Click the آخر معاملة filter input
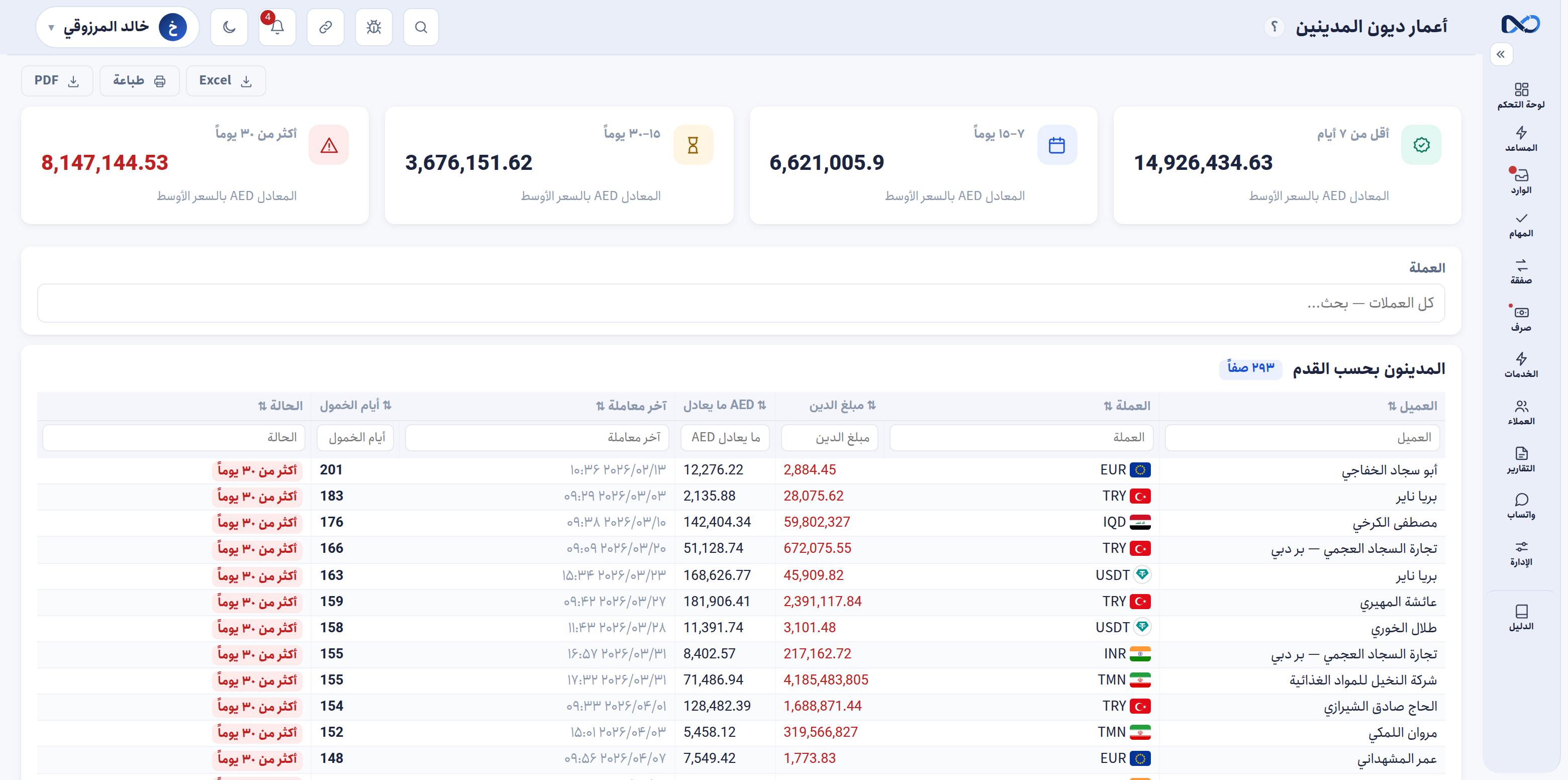The height and width of the screenshot is (780, 1568). pos(537,437)
